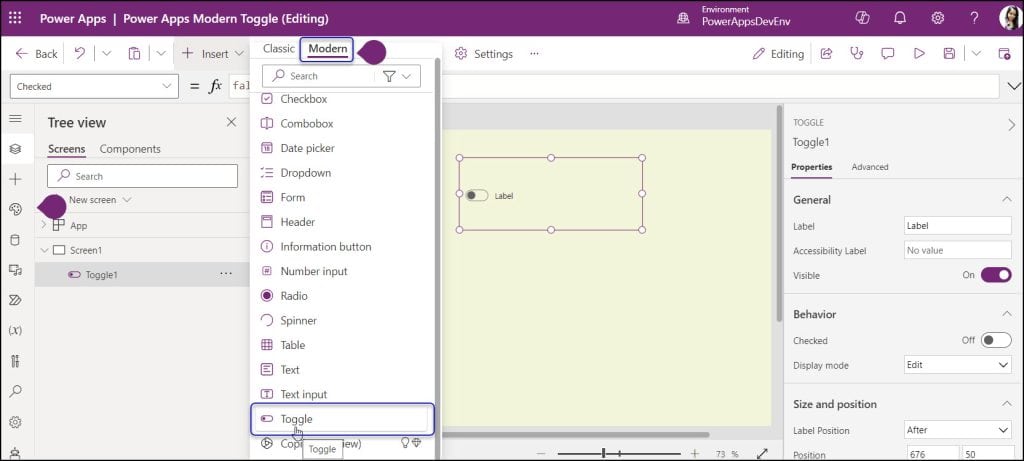Viewport: 1024px width, 461px height.
Task: Click the Publish icon
Action: point(1004,54)
